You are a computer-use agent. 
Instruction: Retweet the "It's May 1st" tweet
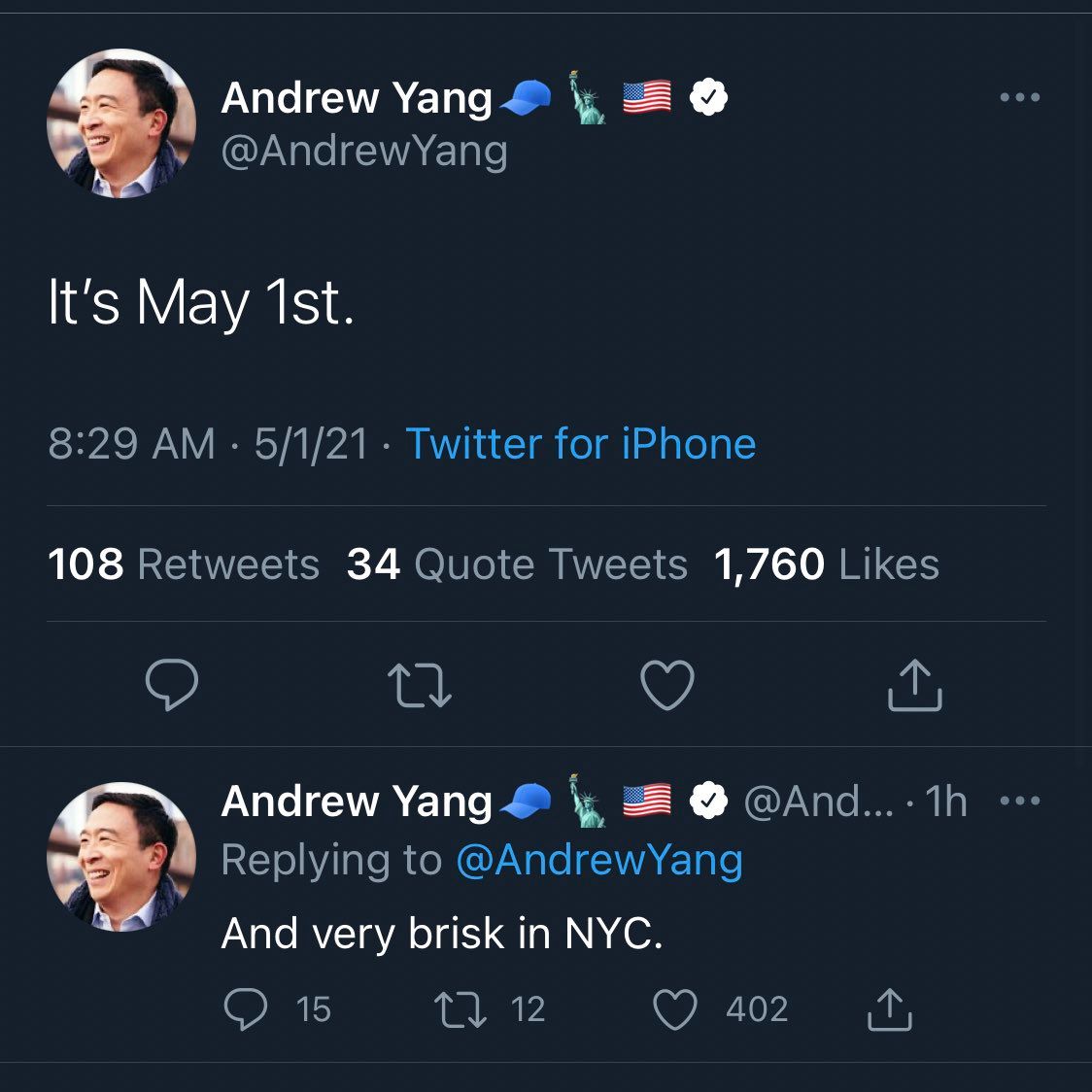(420, 685)
